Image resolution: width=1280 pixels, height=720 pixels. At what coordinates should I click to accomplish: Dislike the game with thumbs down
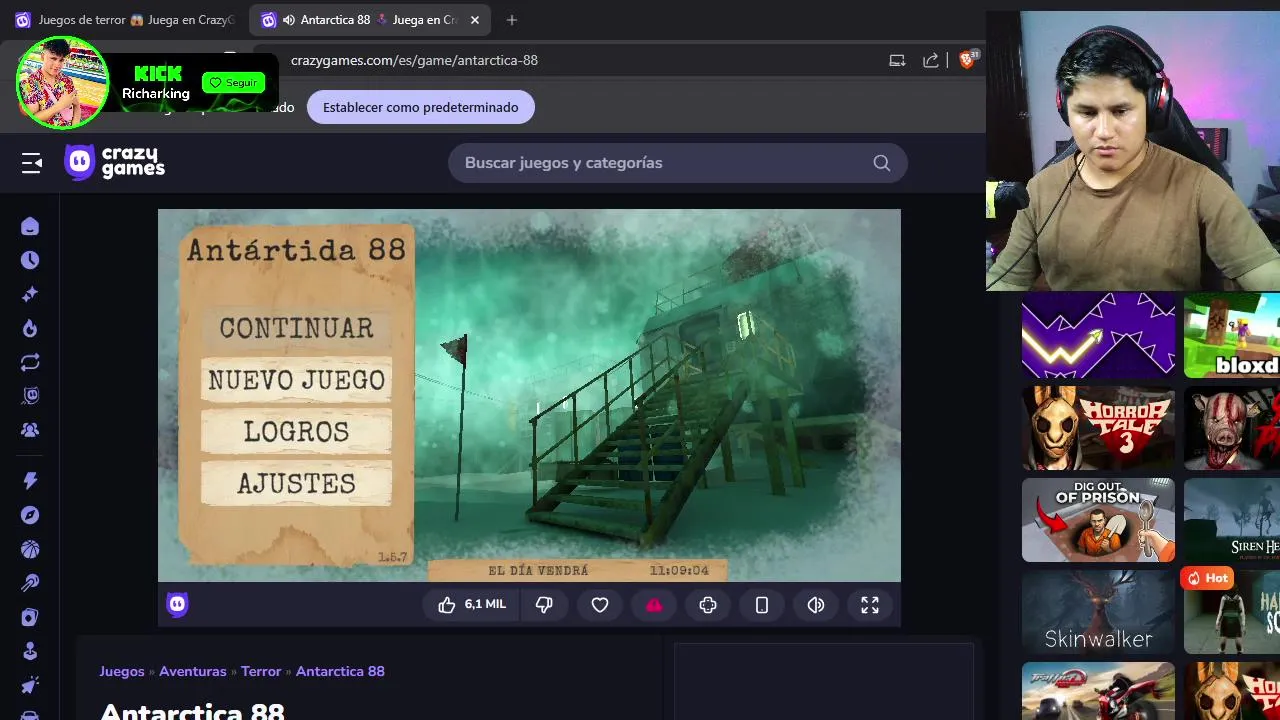click(544, 605)
